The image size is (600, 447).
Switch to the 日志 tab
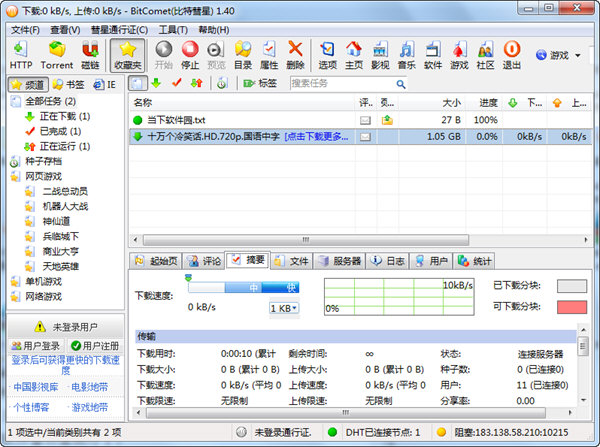click(x=388, y=261)
